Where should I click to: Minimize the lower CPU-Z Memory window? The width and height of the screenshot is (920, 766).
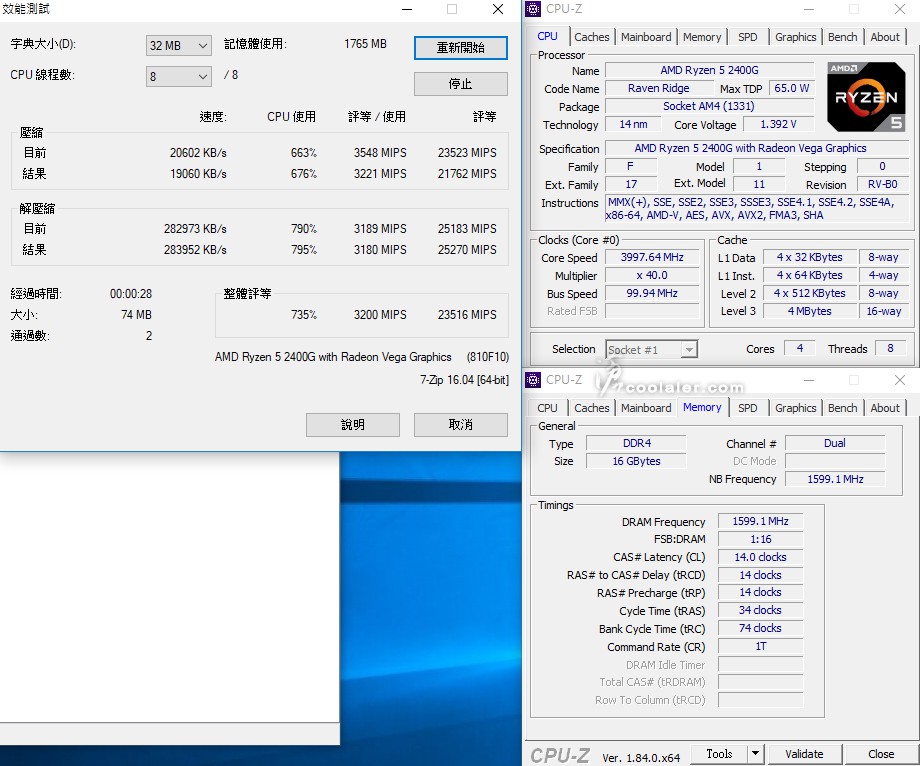pyautogui.click(x=809, y=380)
